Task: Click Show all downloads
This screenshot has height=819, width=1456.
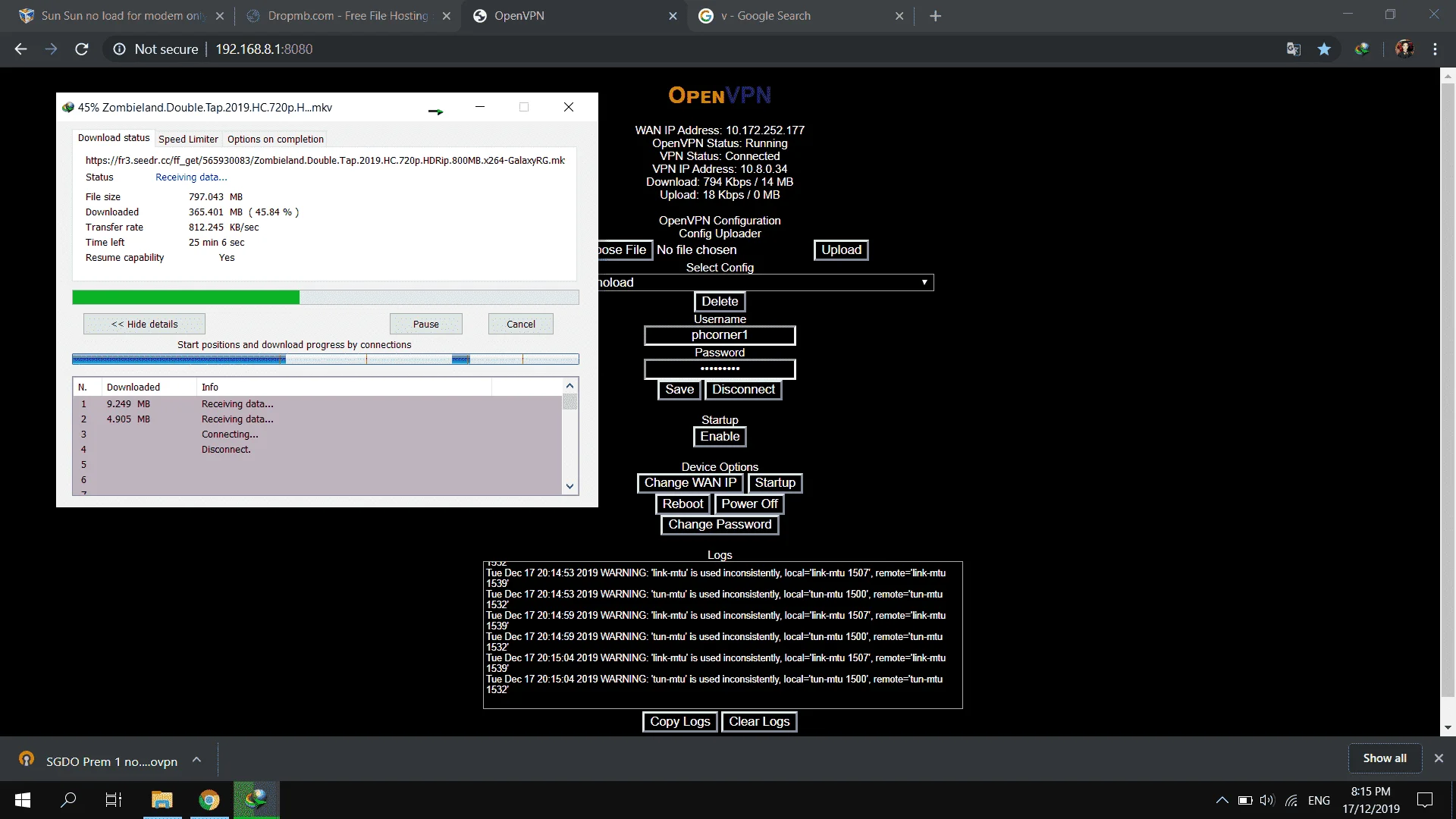Action: coord(1385,758)
